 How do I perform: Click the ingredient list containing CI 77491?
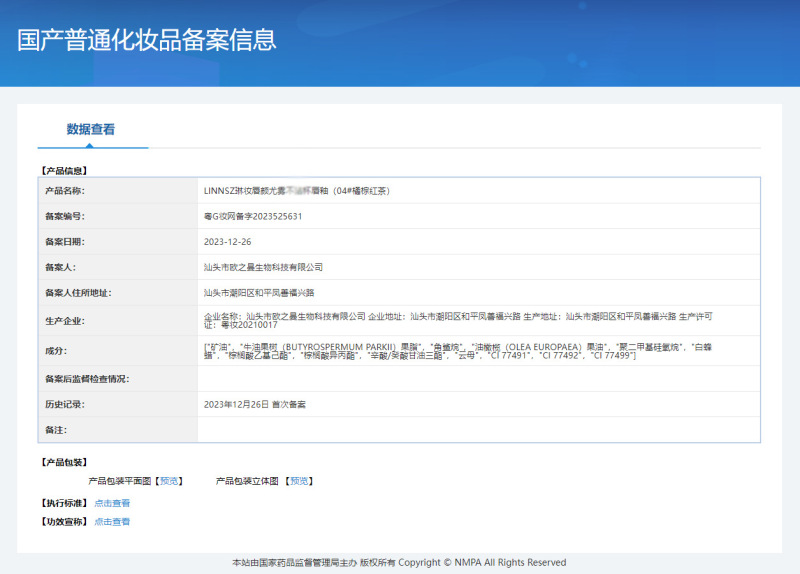click(458, 351)
